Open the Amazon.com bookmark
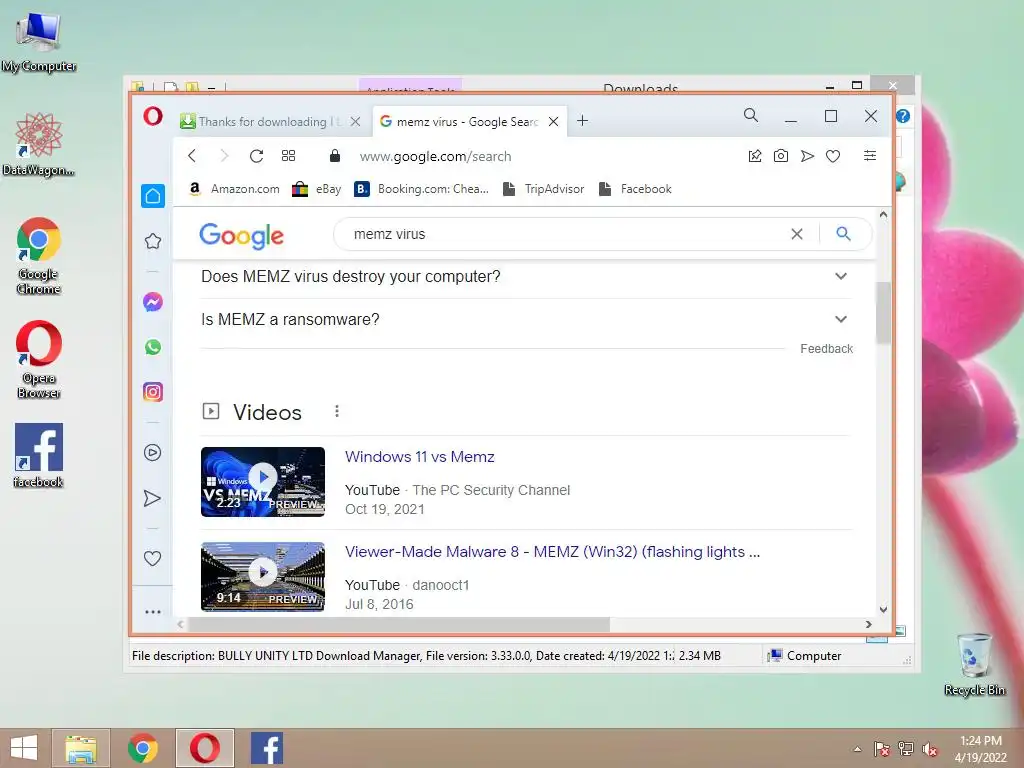The image size is (1024, 768). coord(234,189)
